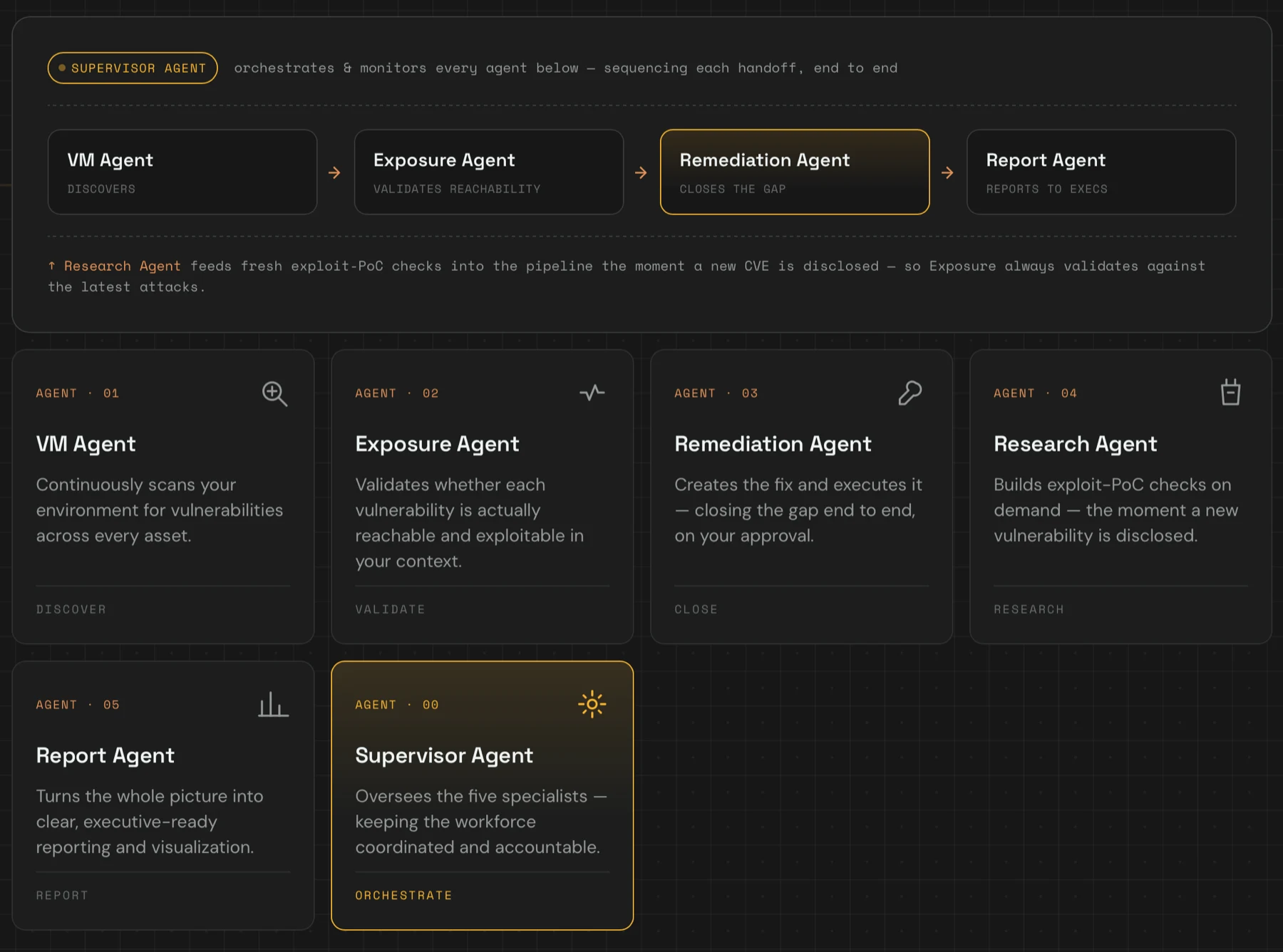Click the up arrow before Research Agent note
The height and width of the screenshot is (952, 1283).
pyautogui.click(x=52, y=265)
